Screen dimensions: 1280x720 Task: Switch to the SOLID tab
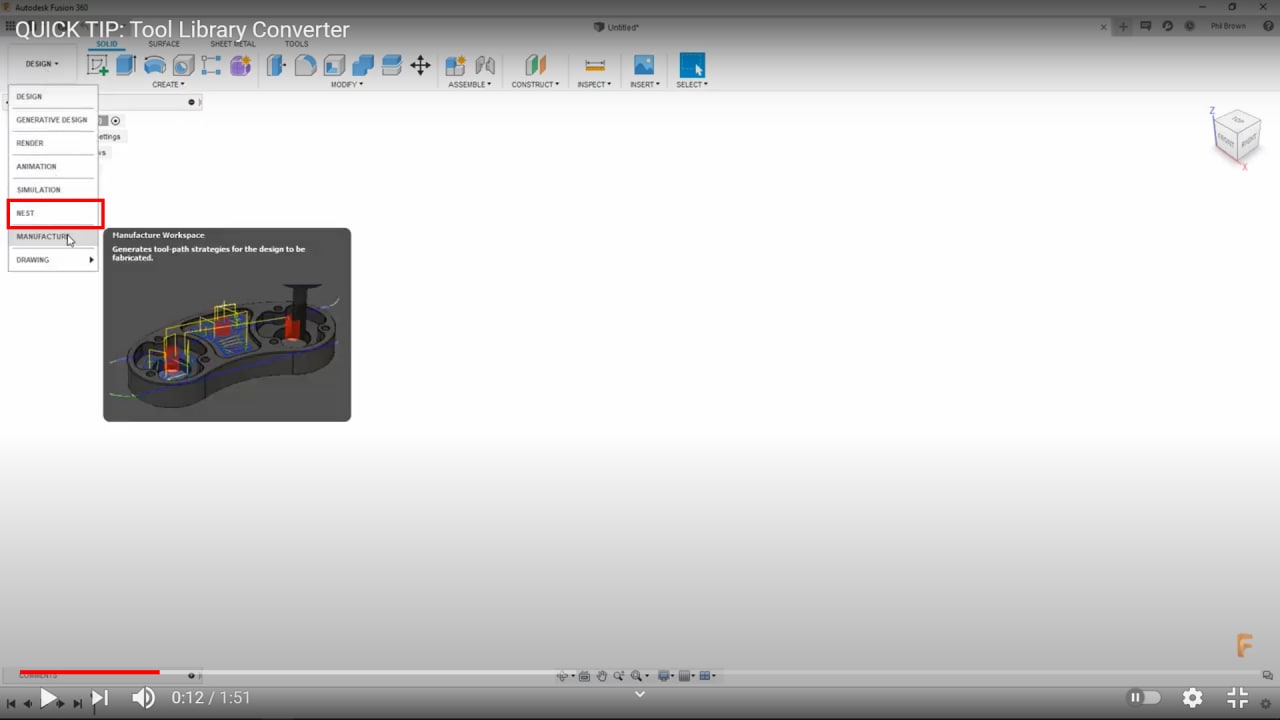click(x=106, y=44)
